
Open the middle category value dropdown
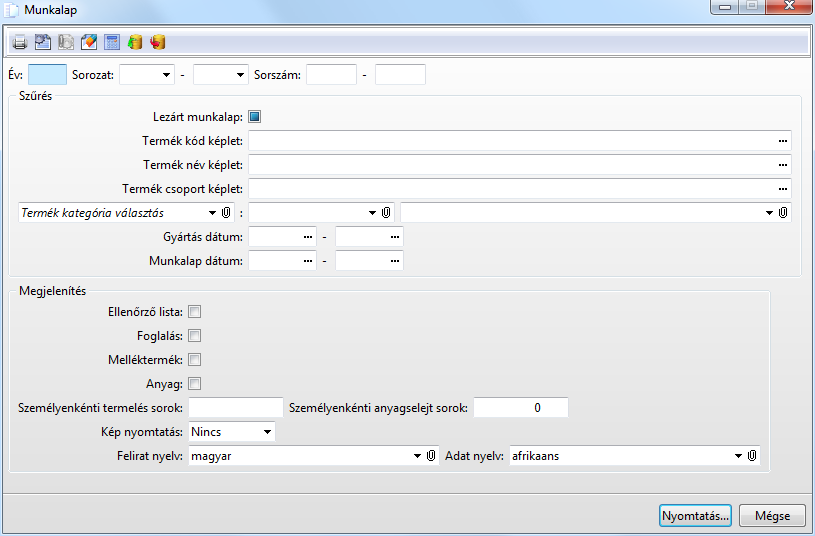pyautogui.click(x=372, y=213)
